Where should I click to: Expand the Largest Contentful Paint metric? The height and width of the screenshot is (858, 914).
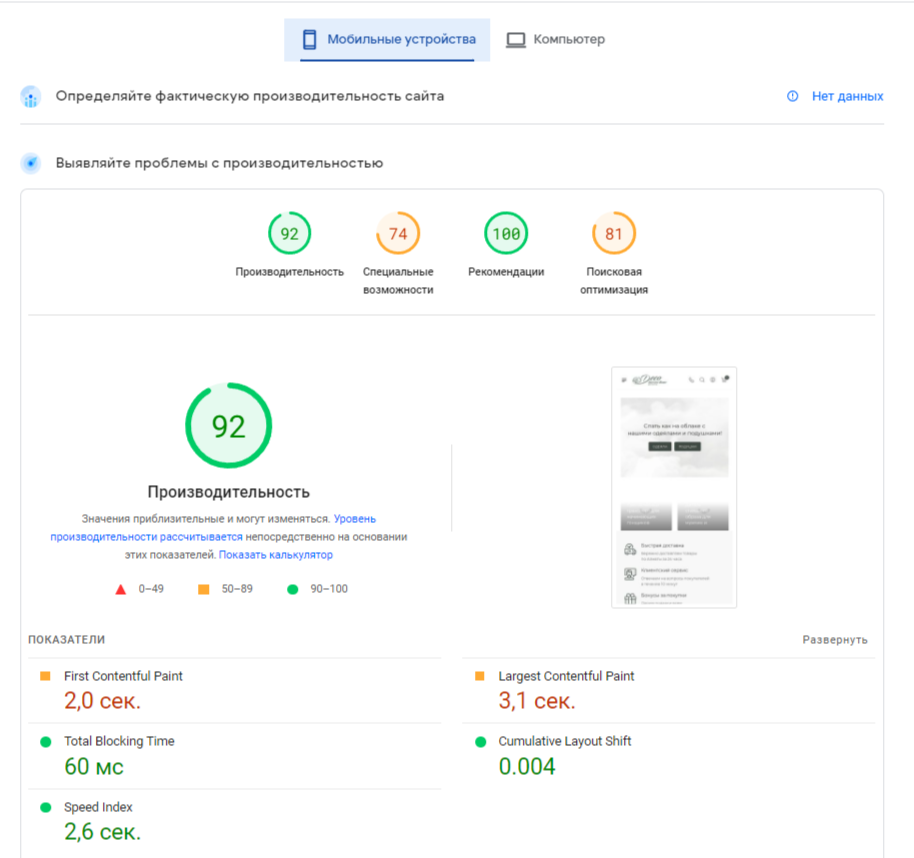[x=566, y=676]
